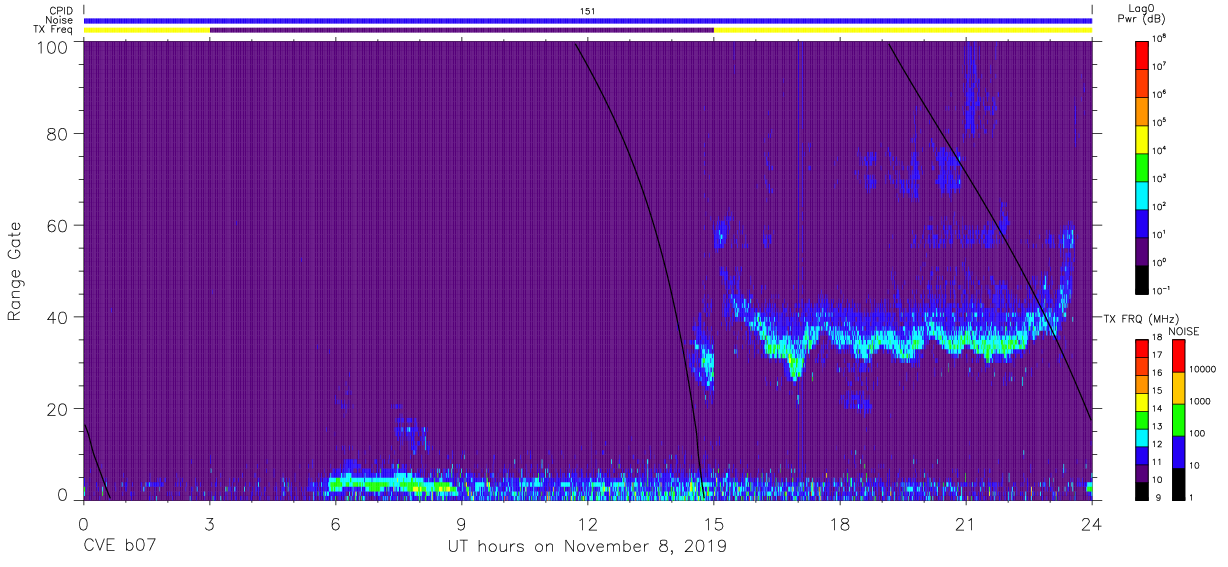This screenshot has width=1228, height=567.
Task: Click the CPID label at top left
Action: point(61,10)
